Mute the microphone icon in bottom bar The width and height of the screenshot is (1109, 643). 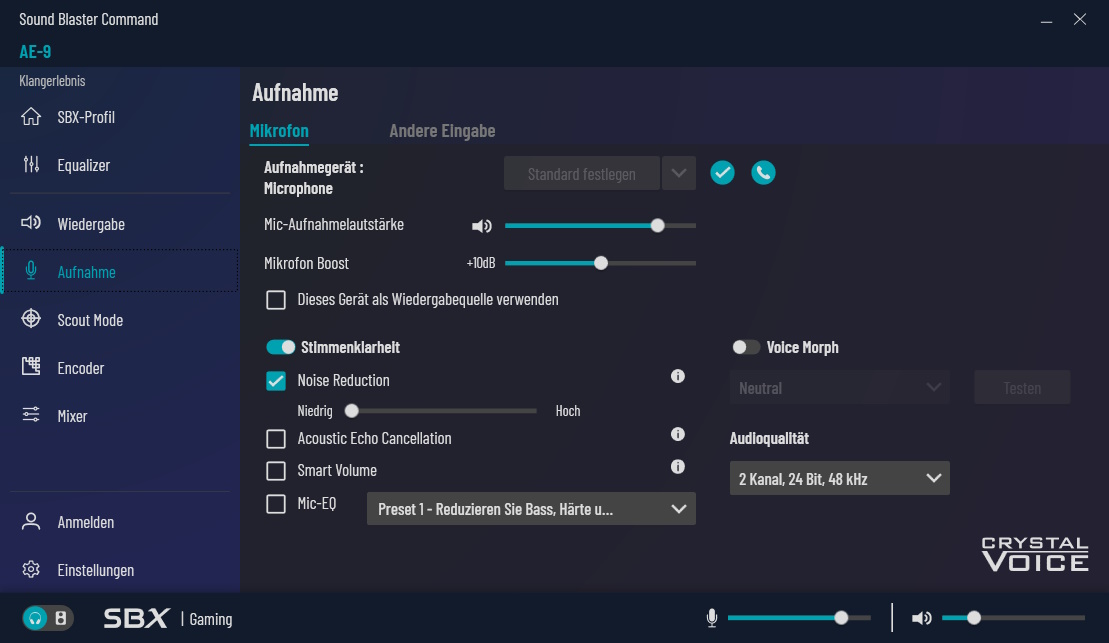712,618
